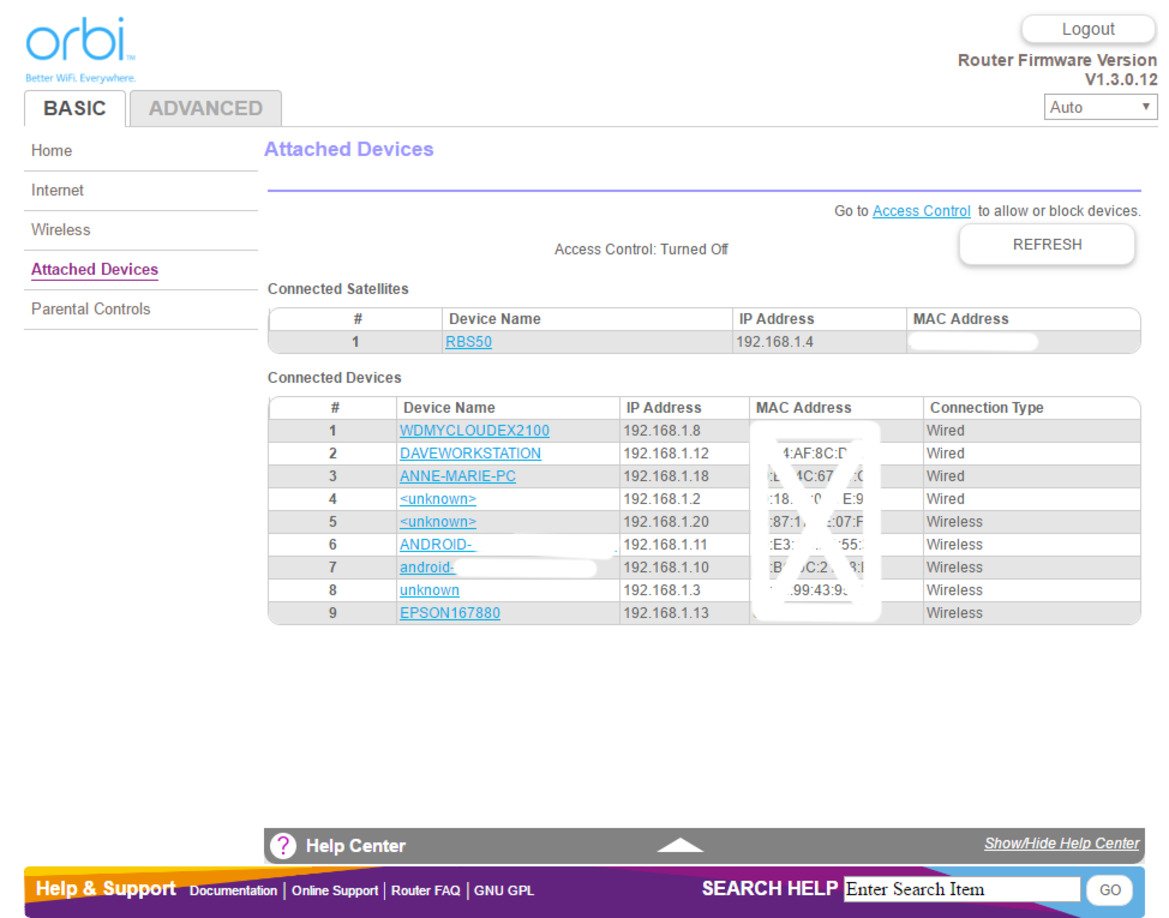Open the Internet menu item
This screenshot has width=1169, height=918.
coord(57,190)
